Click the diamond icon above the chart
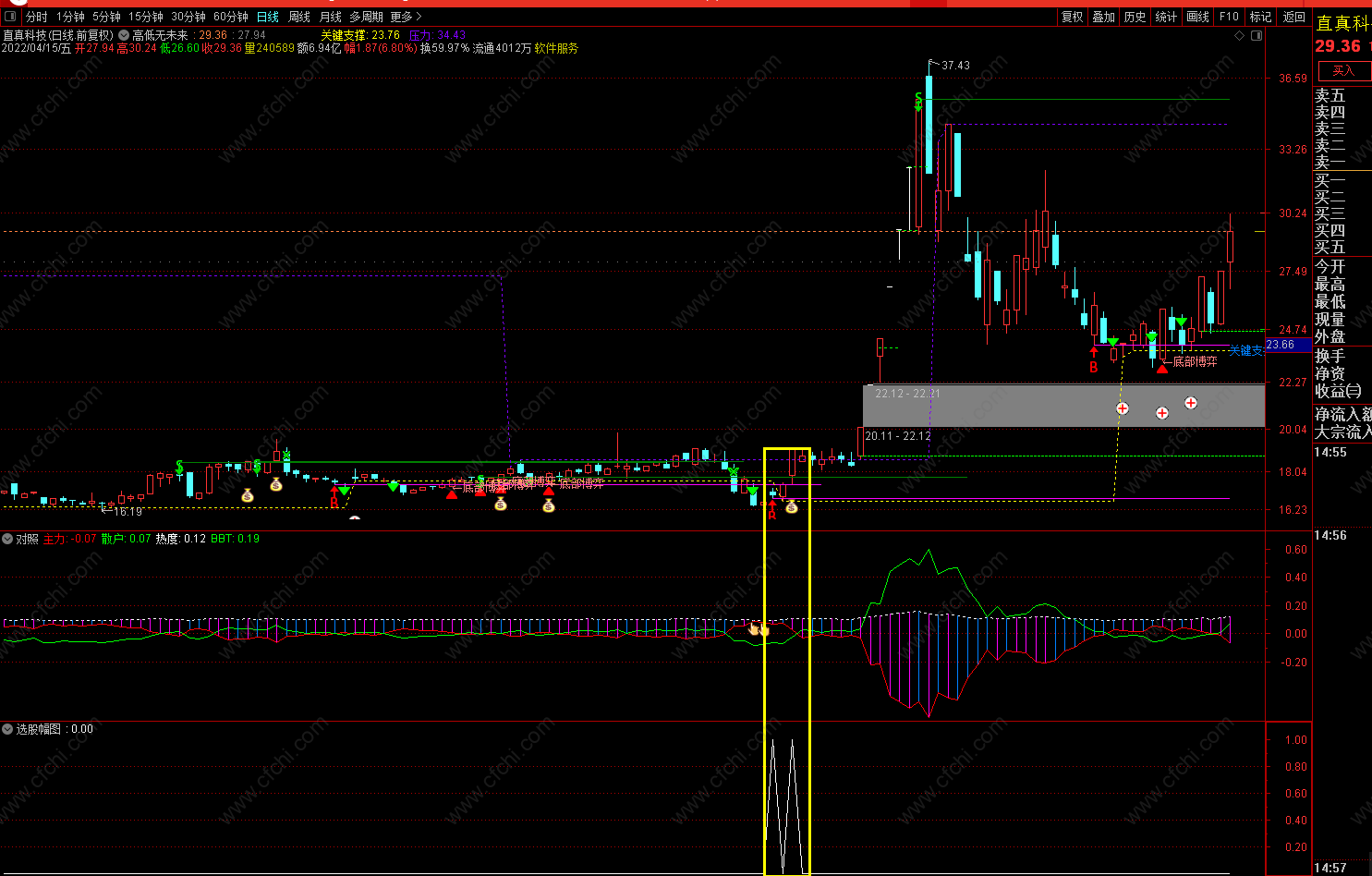Screen dimensions: 1372x876 tap(1240, 35)
